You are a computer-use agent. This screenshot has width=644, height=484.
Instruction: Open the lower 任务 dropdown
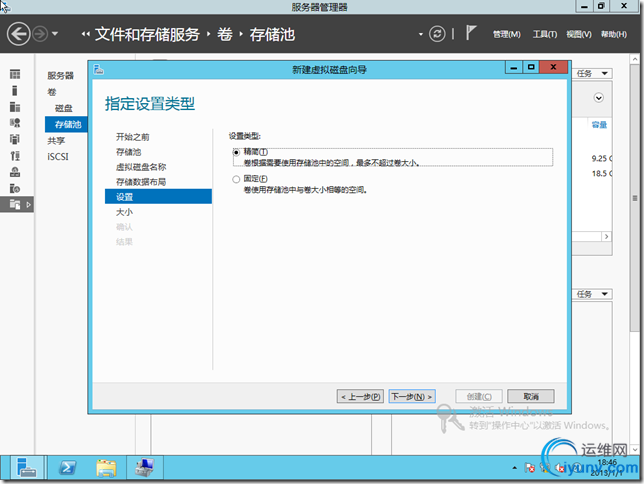[591, 294]
